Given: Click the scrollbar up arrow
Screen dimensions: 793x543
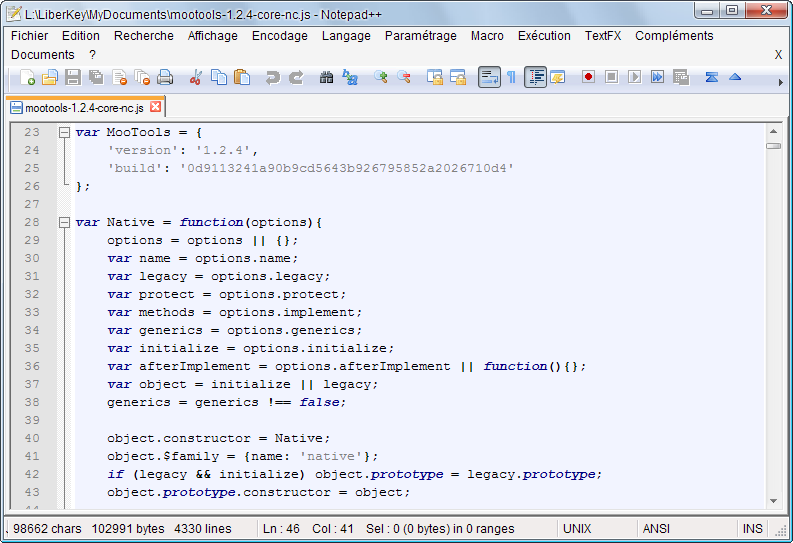Looking at the screenshot, I should pos(773,131).
